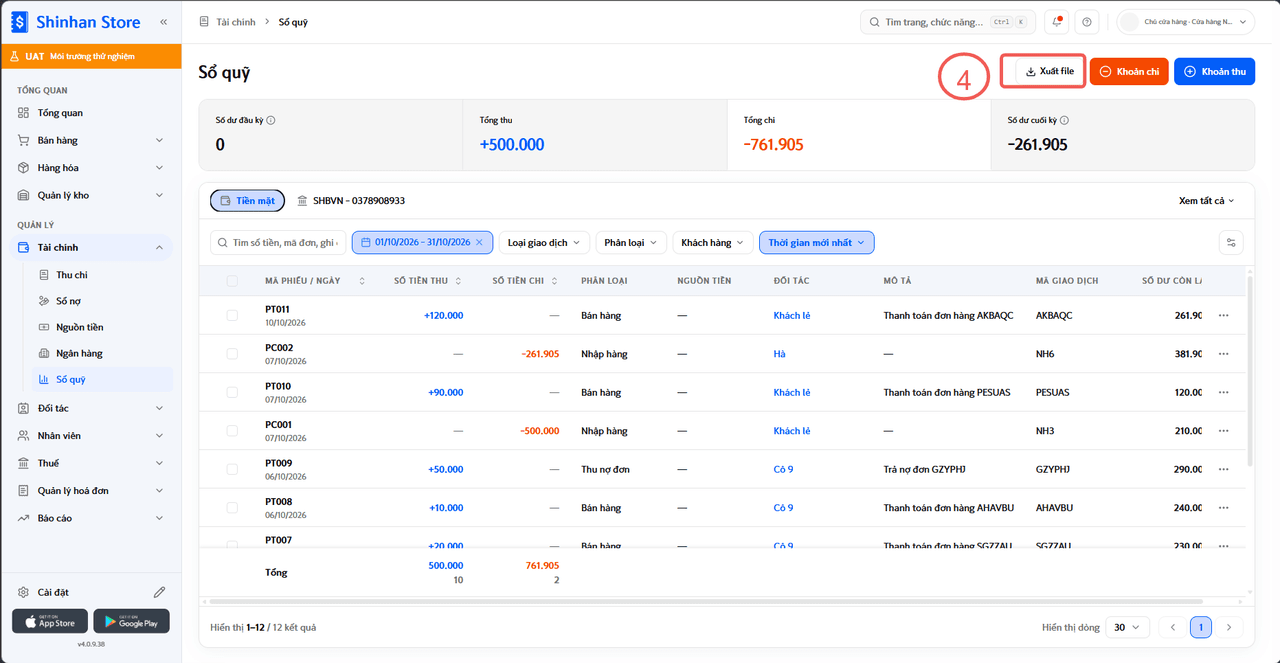Viewport: 1280px width, 663px height.
Task: Go to the next page arrow
Action: pos(1228,627)
